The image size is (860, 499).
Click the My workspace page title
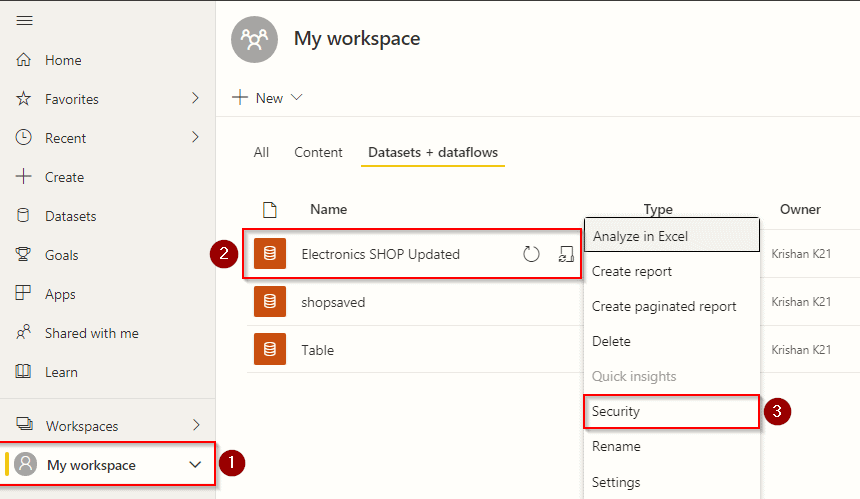pos(357,39)
